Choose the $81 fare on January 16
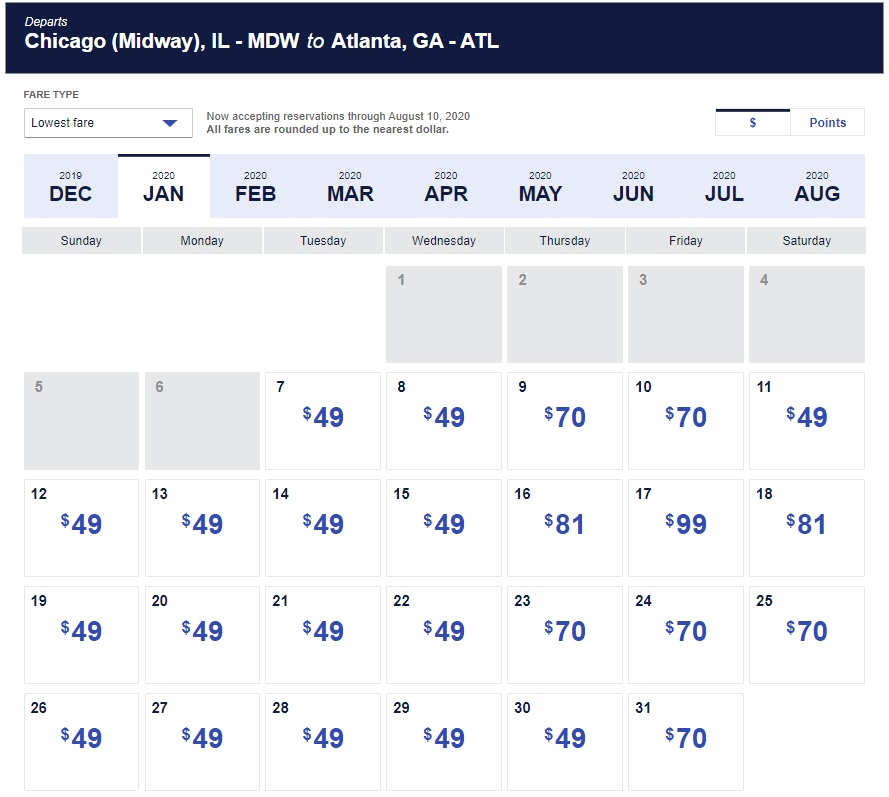 tap(565, 525)
